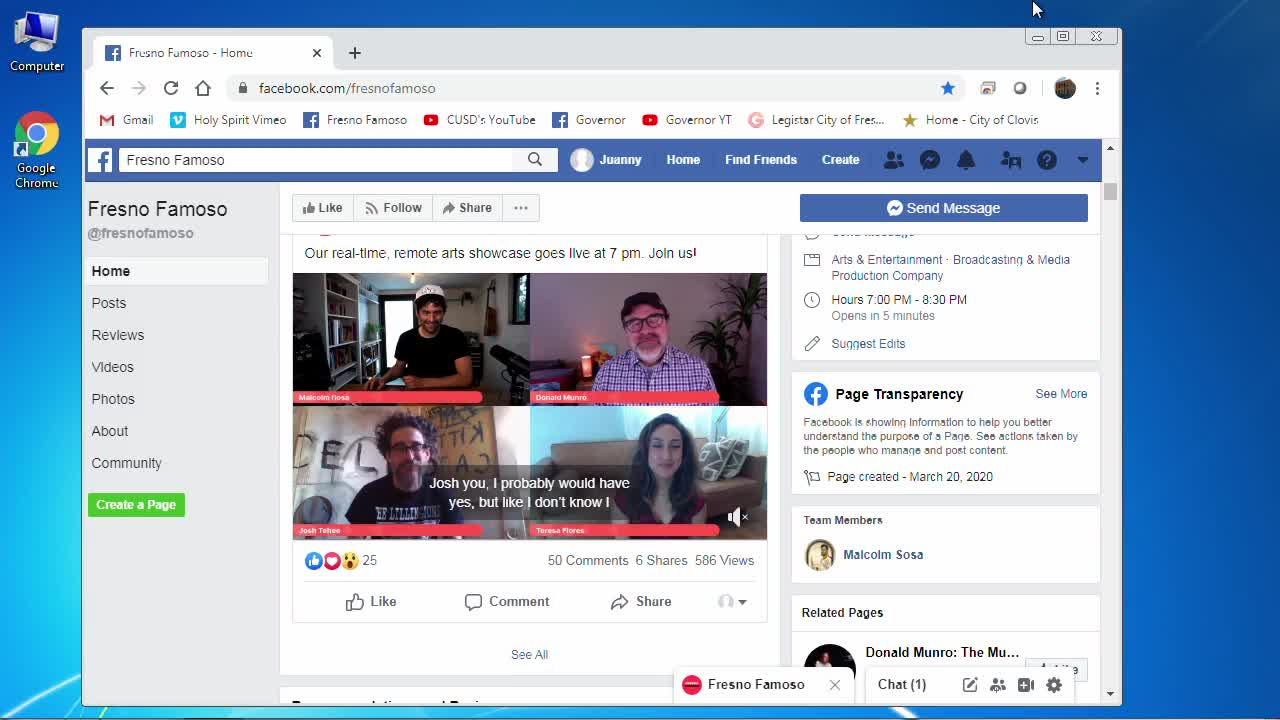Click Find Friends in header

click(x=761, y=160)
